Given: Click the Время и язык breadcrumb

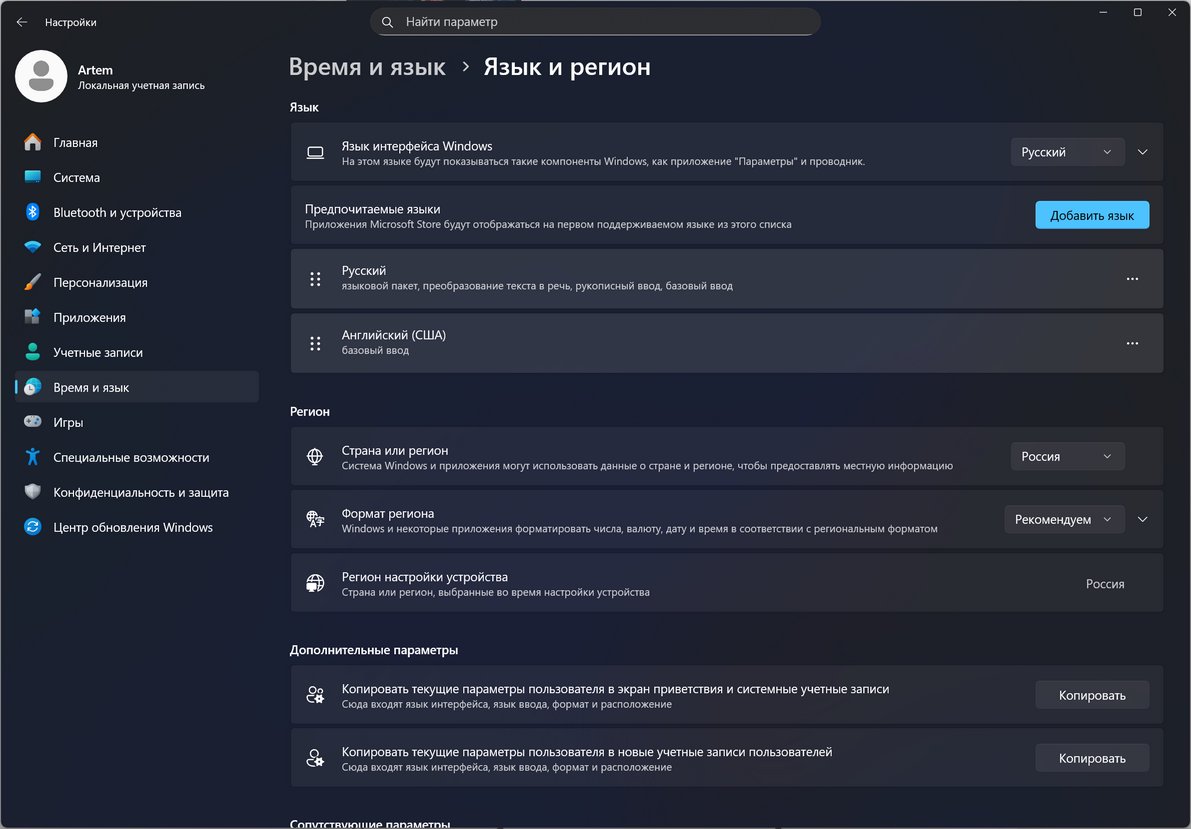Looking at the screenshot, I should click(x=366, y=67).
